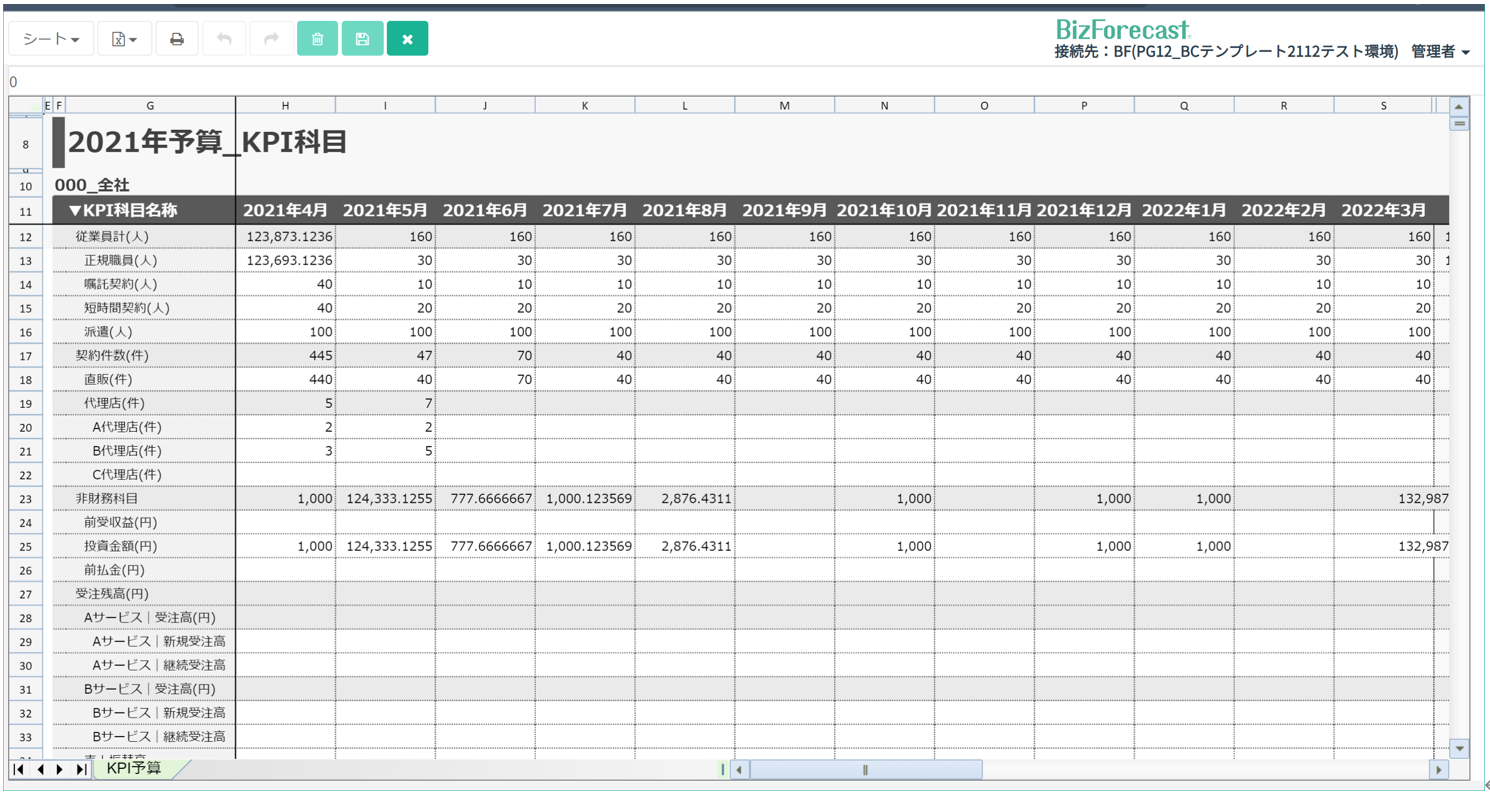The height and width of the screenshot is (795, 1490).
Task: Select the row 23 header
Action: [25, 499]
